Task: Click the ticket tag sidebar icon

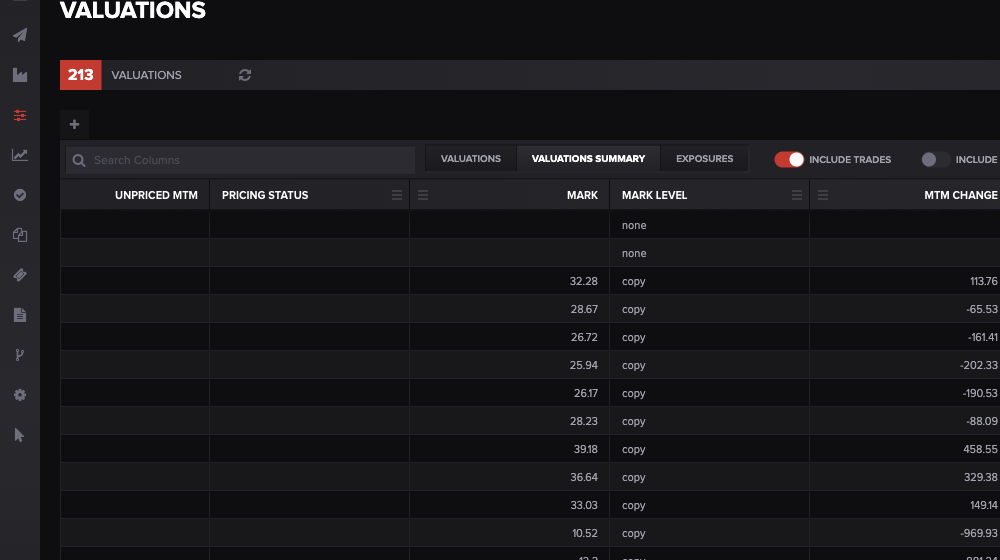Action: tap(20, 275)
